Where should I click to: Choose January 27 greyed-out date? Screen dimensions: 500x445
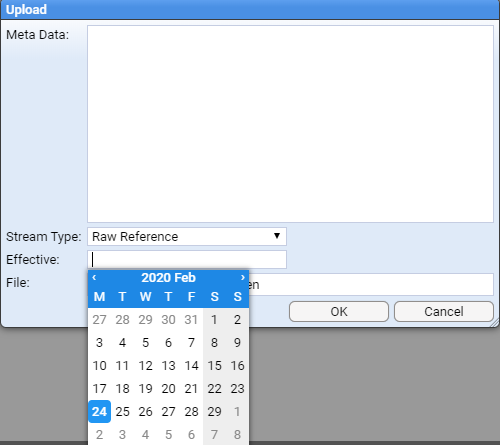point(99,320)
